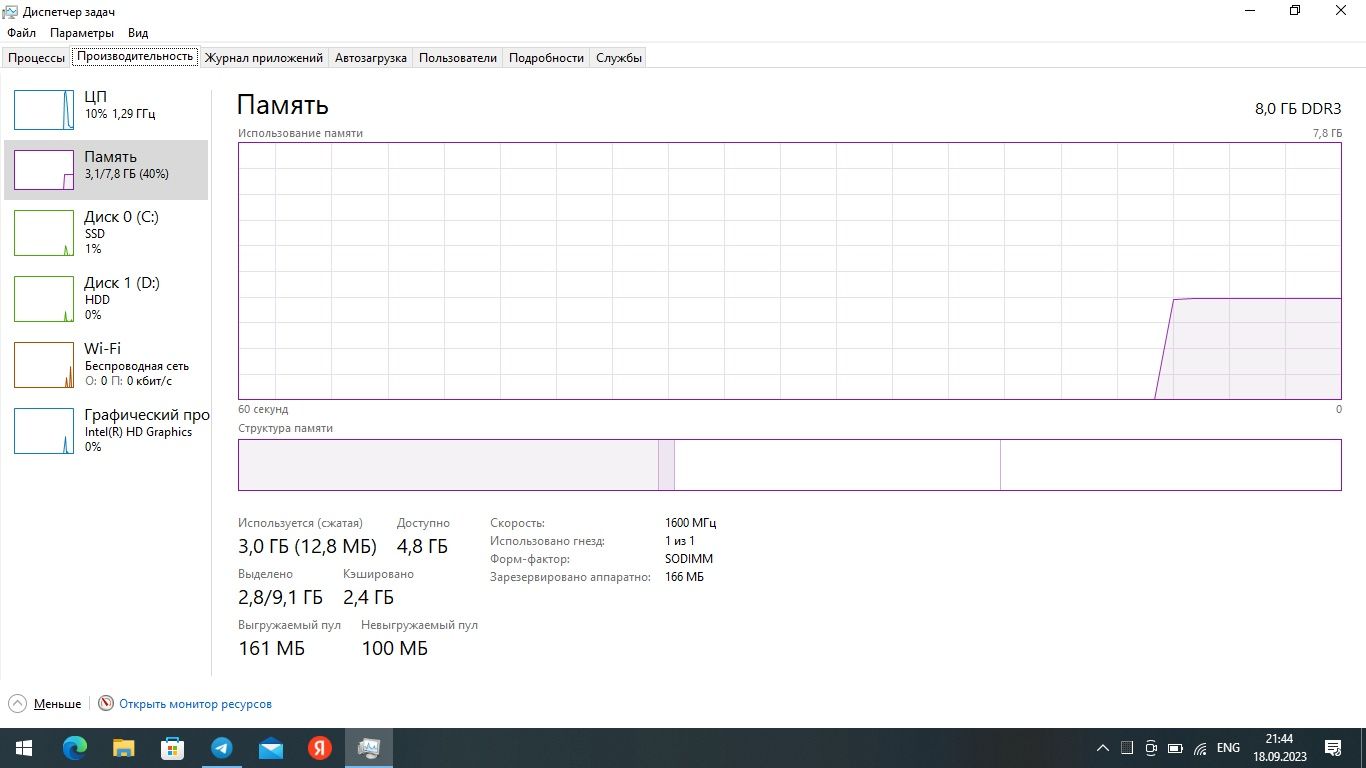Click the memory usage graph area

coord(789,271)
